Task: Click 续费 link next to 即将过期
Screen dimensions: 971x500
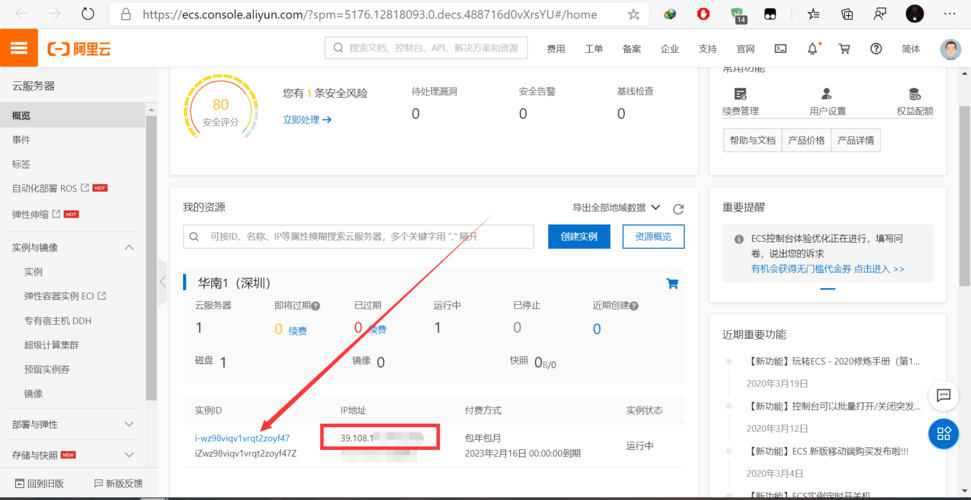Action: coord(297,331)
